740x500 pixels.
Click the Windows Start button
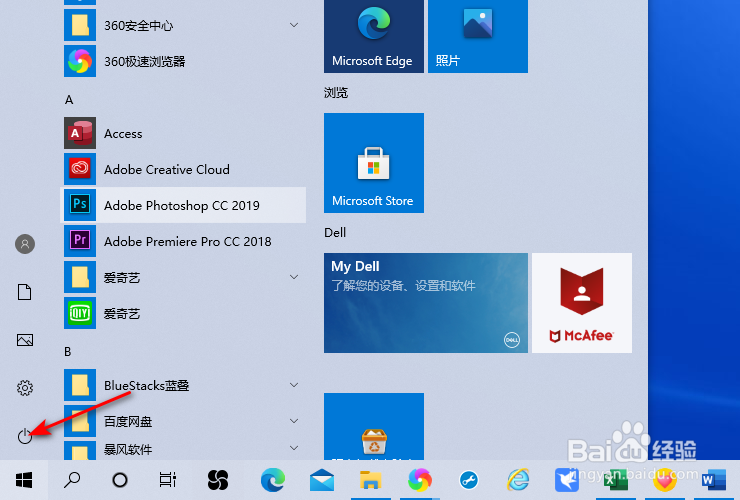click(24, 480)
